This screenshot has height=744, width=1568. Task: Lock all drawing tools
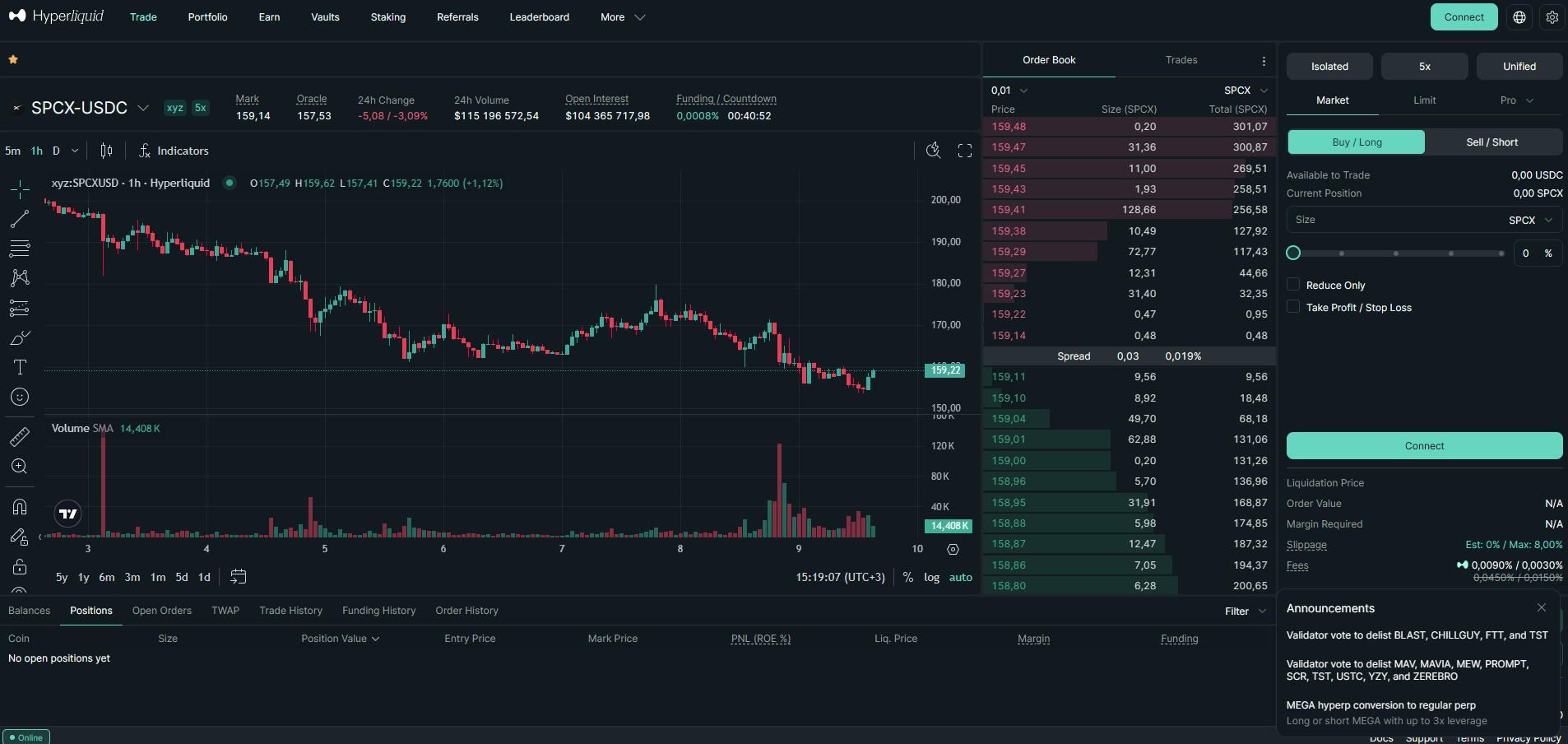(x=20, y=567)
